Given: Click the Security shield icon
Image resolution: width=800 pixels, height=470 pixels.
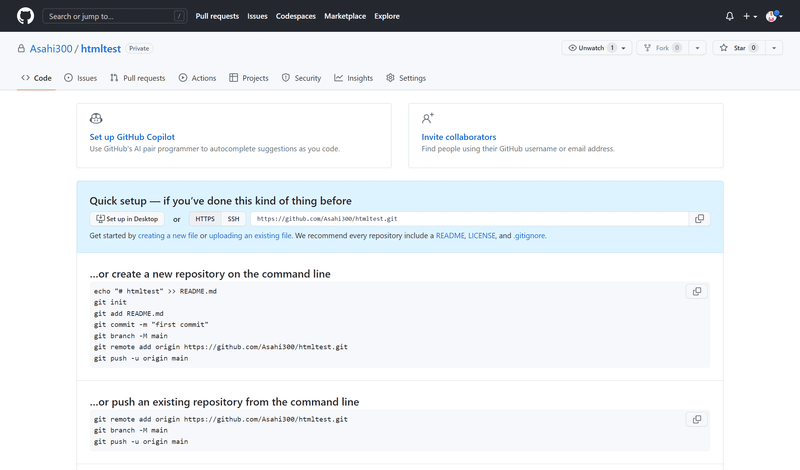Looking at the screenshot, I should coord(286,78).
